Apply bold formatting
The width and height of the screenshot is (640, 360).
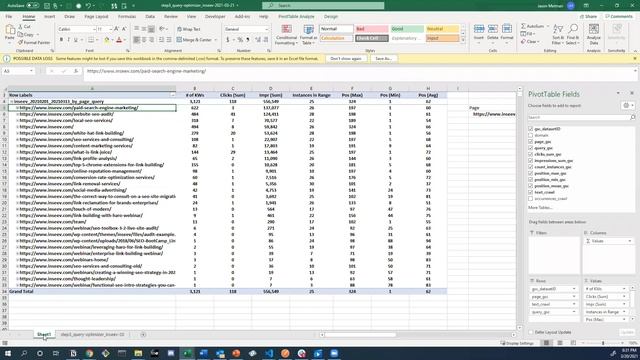(61, 40)
